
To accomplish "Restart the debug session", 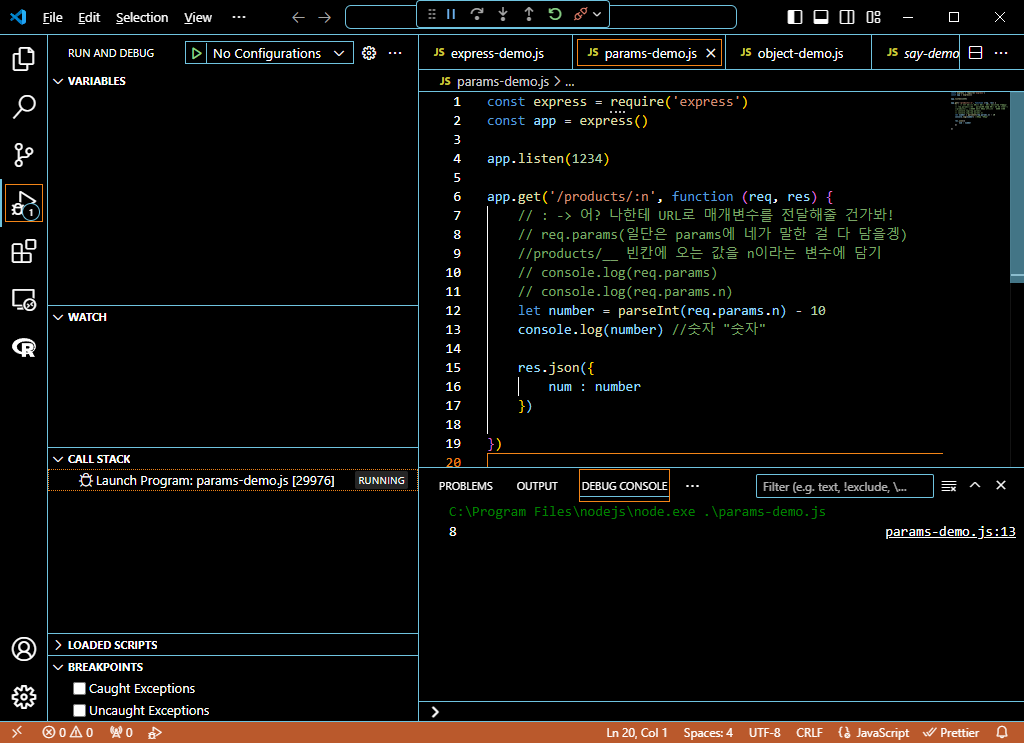I will [x=555, y=14].
